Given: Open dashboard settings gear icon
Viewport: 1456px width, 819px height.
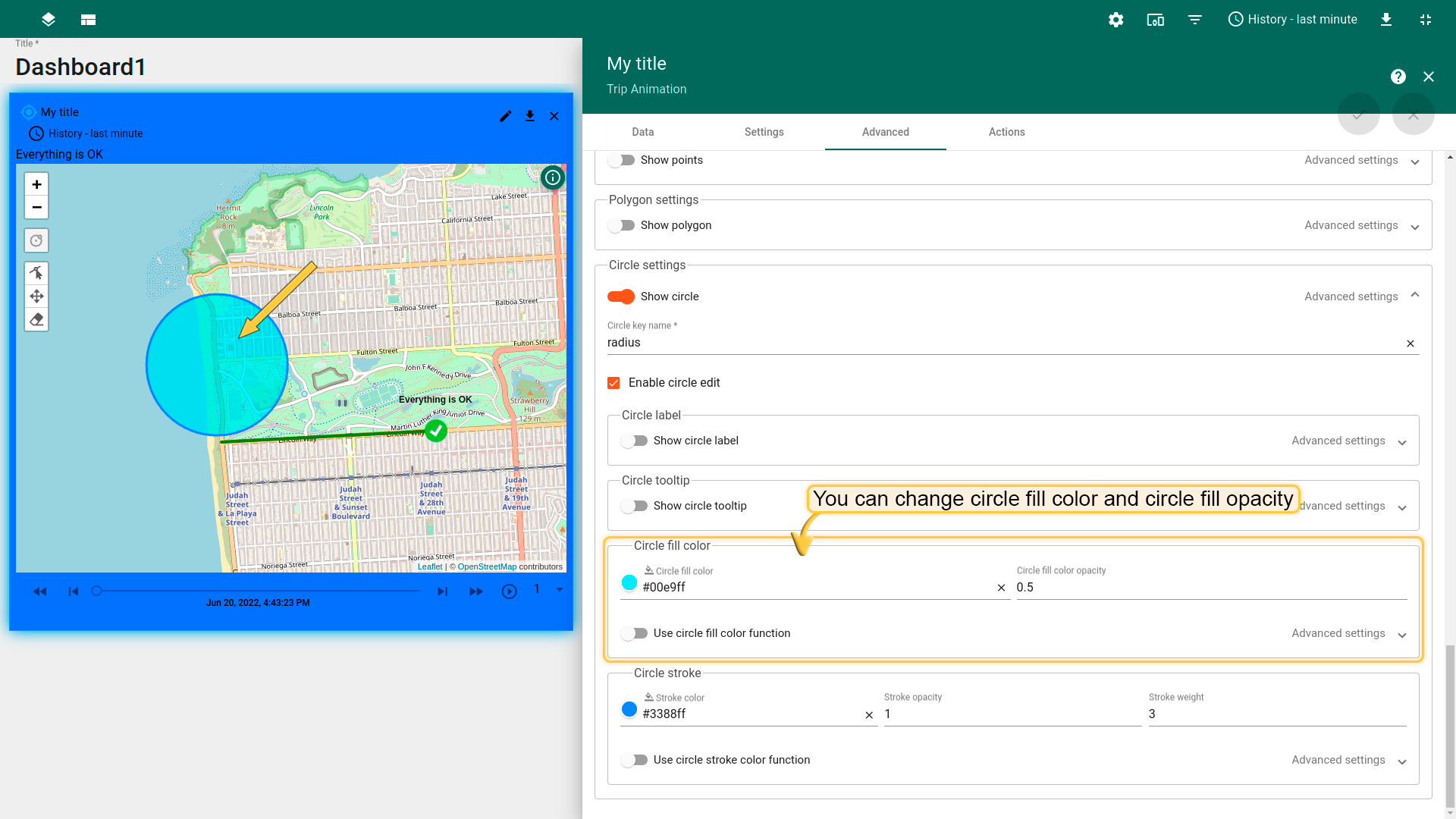Looking at the screenshot, I should 1116,20.
